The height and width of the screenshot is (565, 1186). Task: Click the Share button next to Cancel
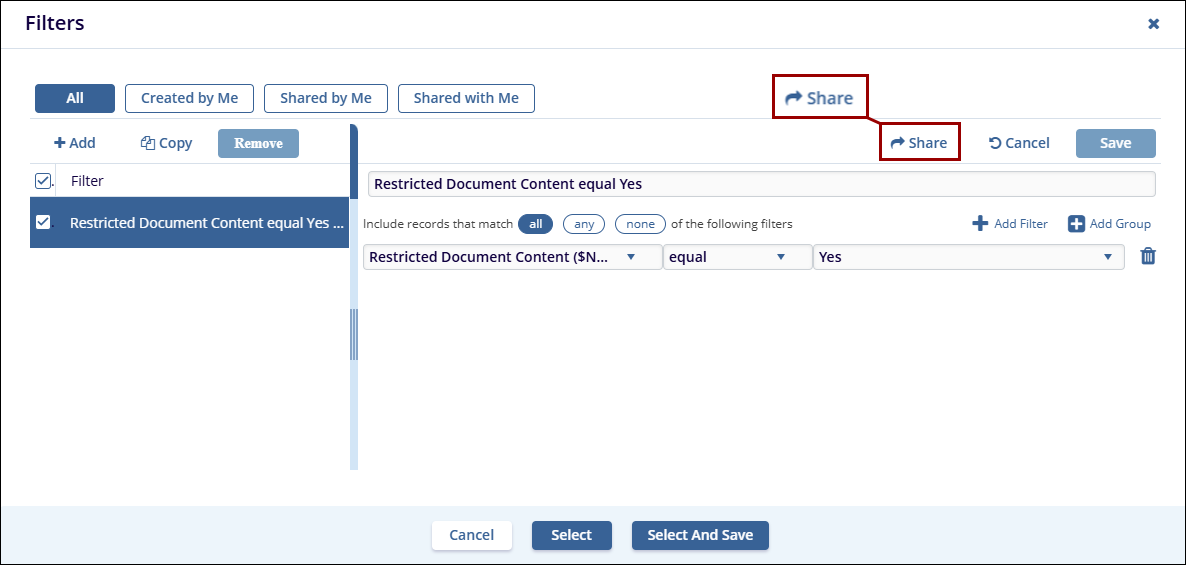(919, 143)
